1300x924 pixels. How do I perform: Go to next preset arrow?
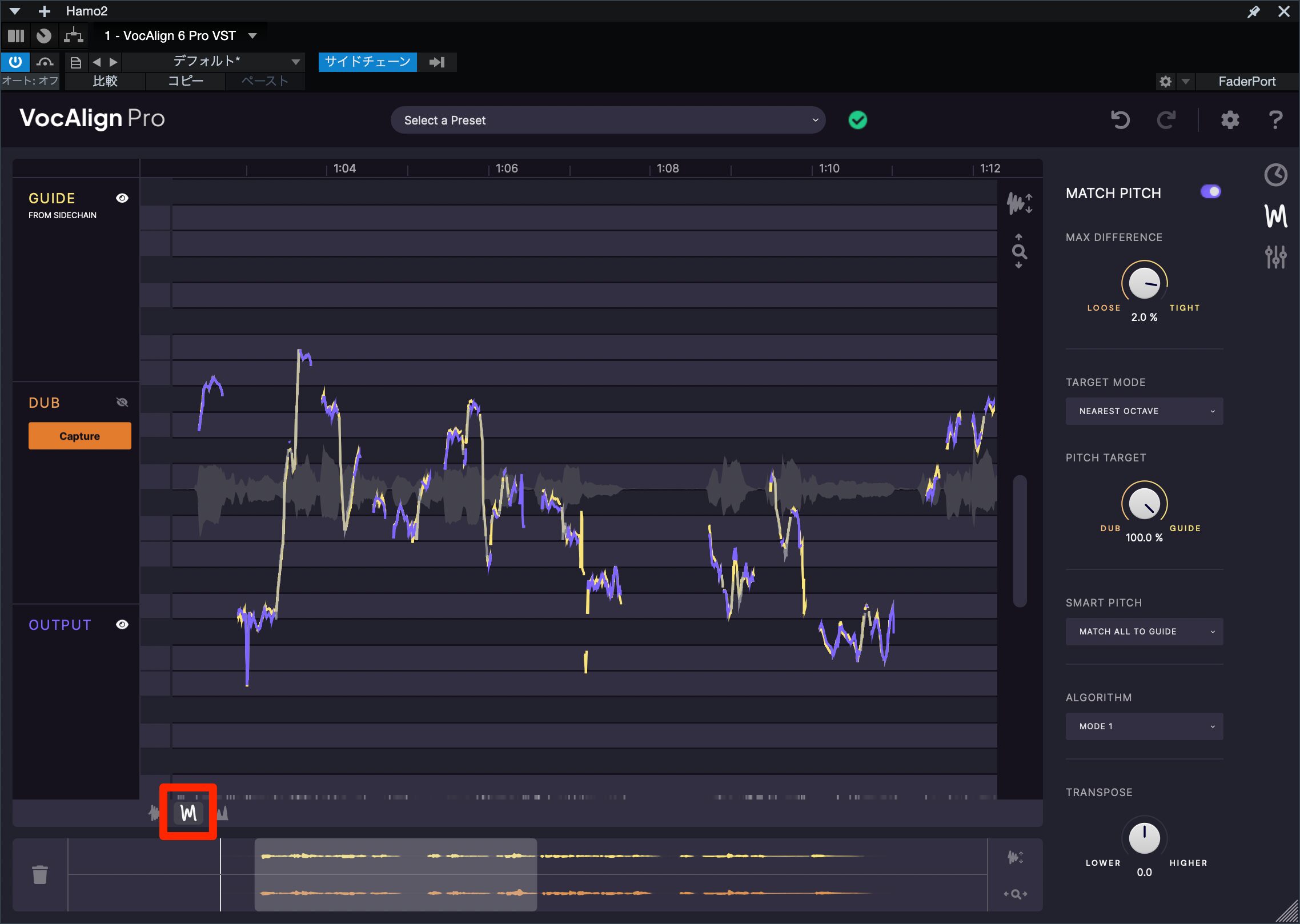pos(113,62)
